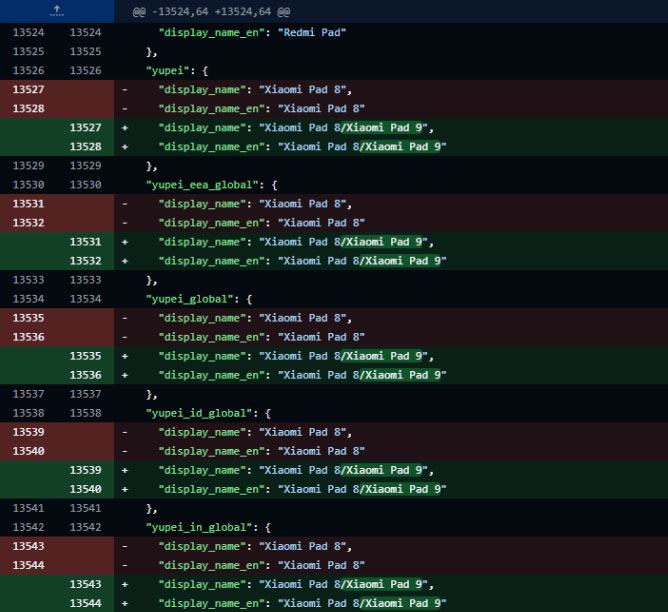Select deleted line number 13532
Image resolution: width=668 pixels, height=612 pixels.
[x=29, y=223]
